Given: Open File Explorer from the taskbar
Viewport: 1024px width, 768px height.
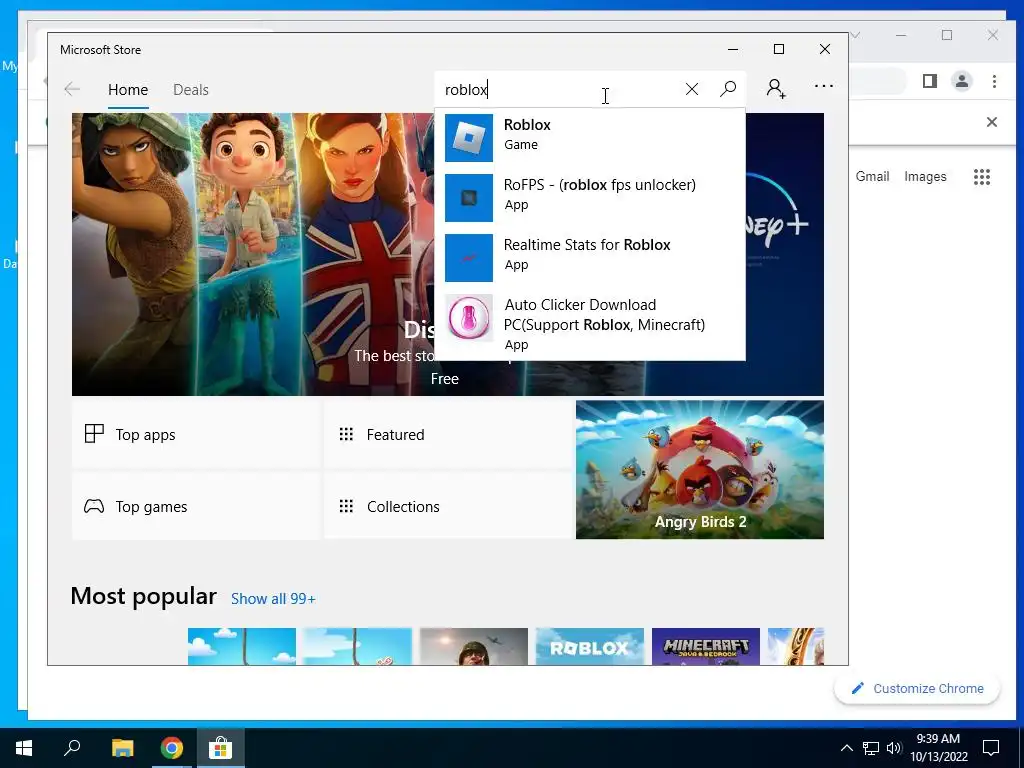Looking at the screenshot, I should click(122, 748).
